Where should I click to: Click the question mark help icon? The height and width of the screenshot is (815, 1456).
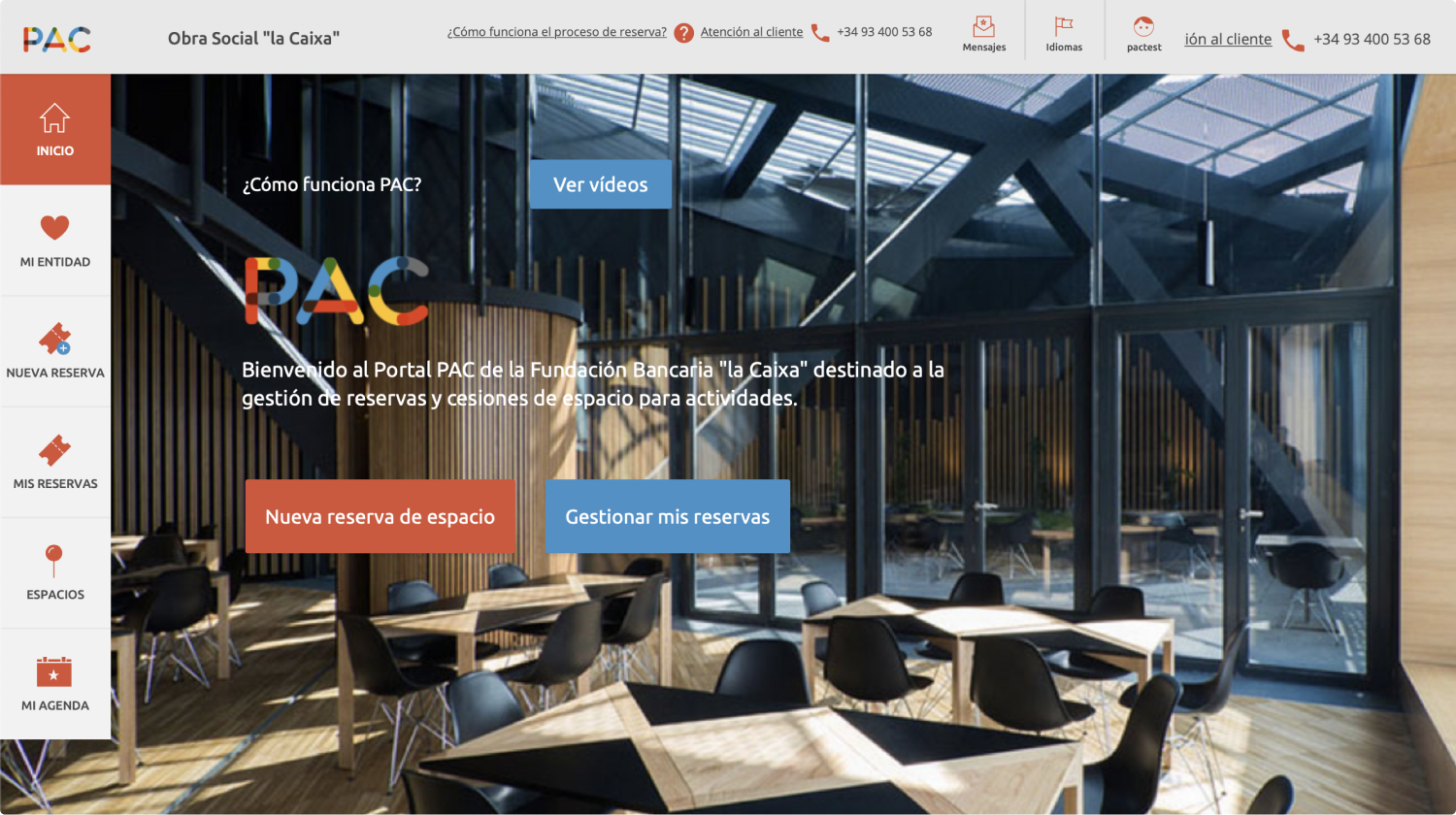tap(684, 32)
